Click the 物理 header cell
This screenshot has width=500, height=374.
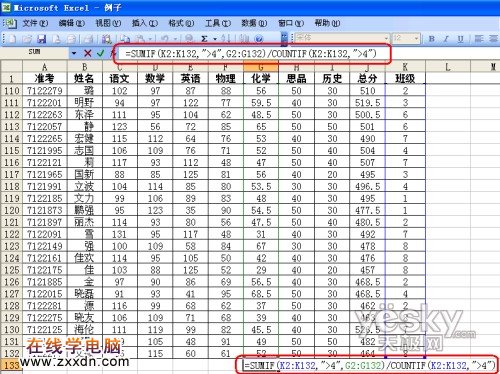(x=226, y=78)
